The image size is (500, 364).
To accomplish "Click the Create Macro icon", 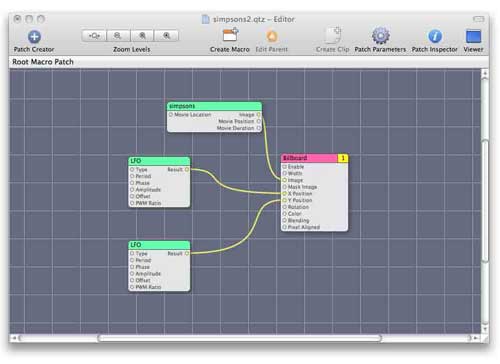I will pos(230,35).
